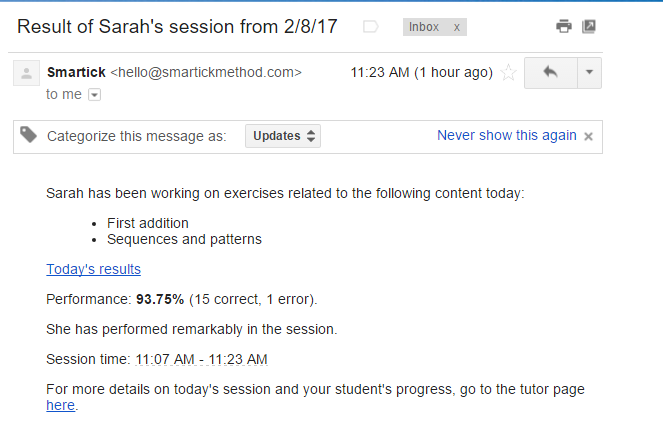The height and width of the screenshot is (431, 663).
Task: Follow the 'here' tutor page link
Action: point(60,405)
